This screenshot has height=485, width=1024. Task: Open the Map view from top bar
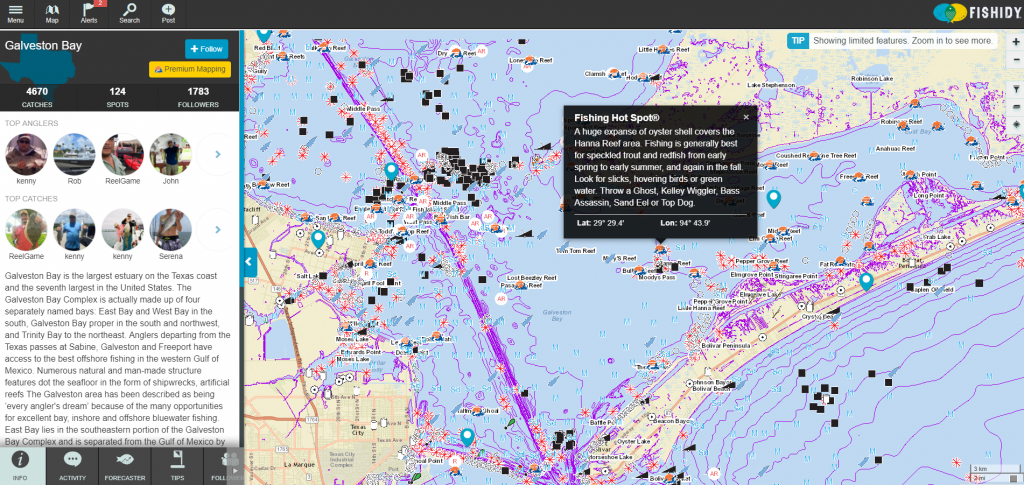(52, 13)
